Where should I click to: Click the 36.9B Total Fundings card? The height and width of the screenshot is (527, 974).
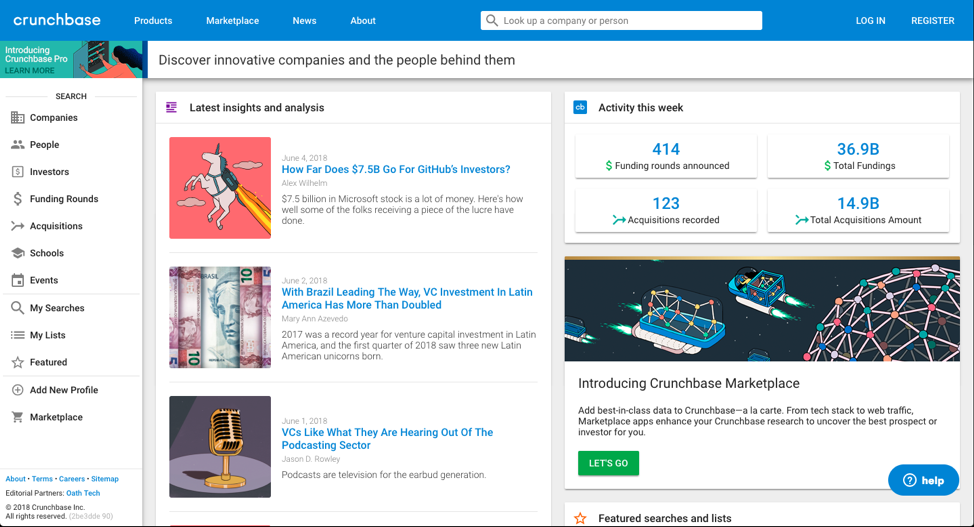point(858,156)
